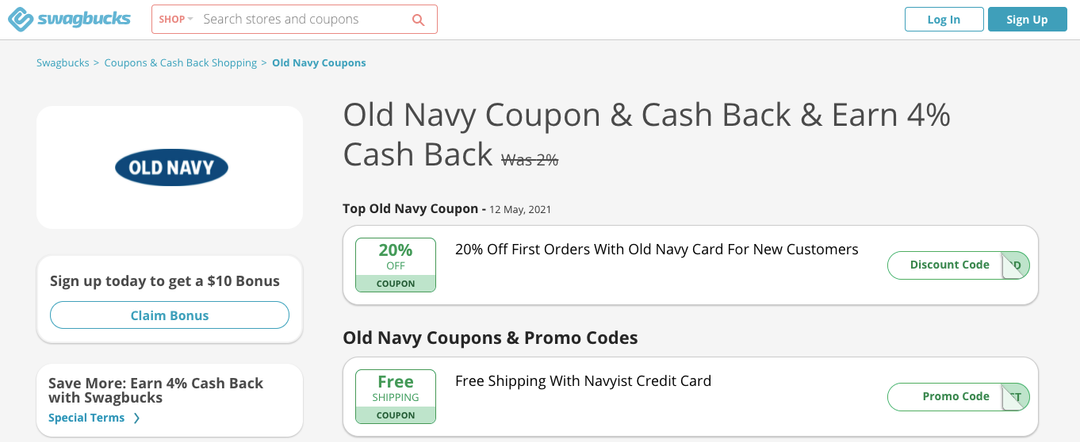
Task: Click the peeled corner on Discount Code button
Action: (x=1013, y=265)
